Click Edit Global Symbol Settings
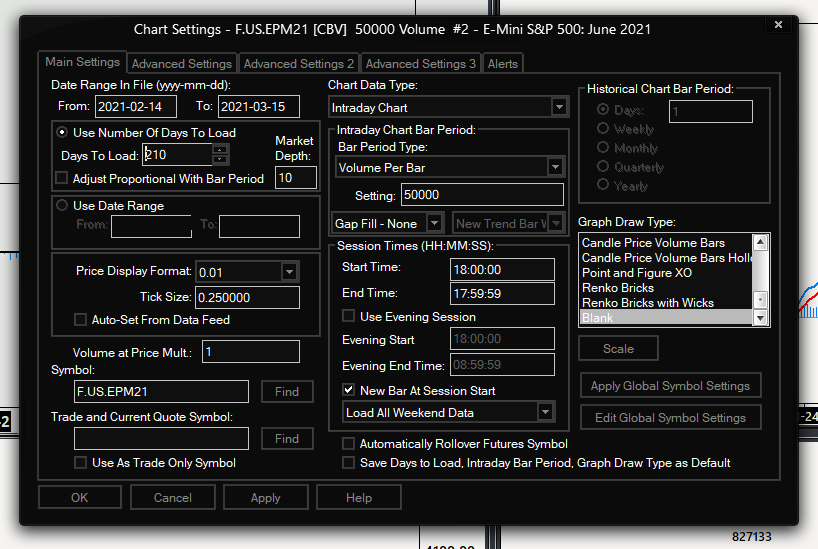The height and width of the screenshot is (549, 818). 670,417
